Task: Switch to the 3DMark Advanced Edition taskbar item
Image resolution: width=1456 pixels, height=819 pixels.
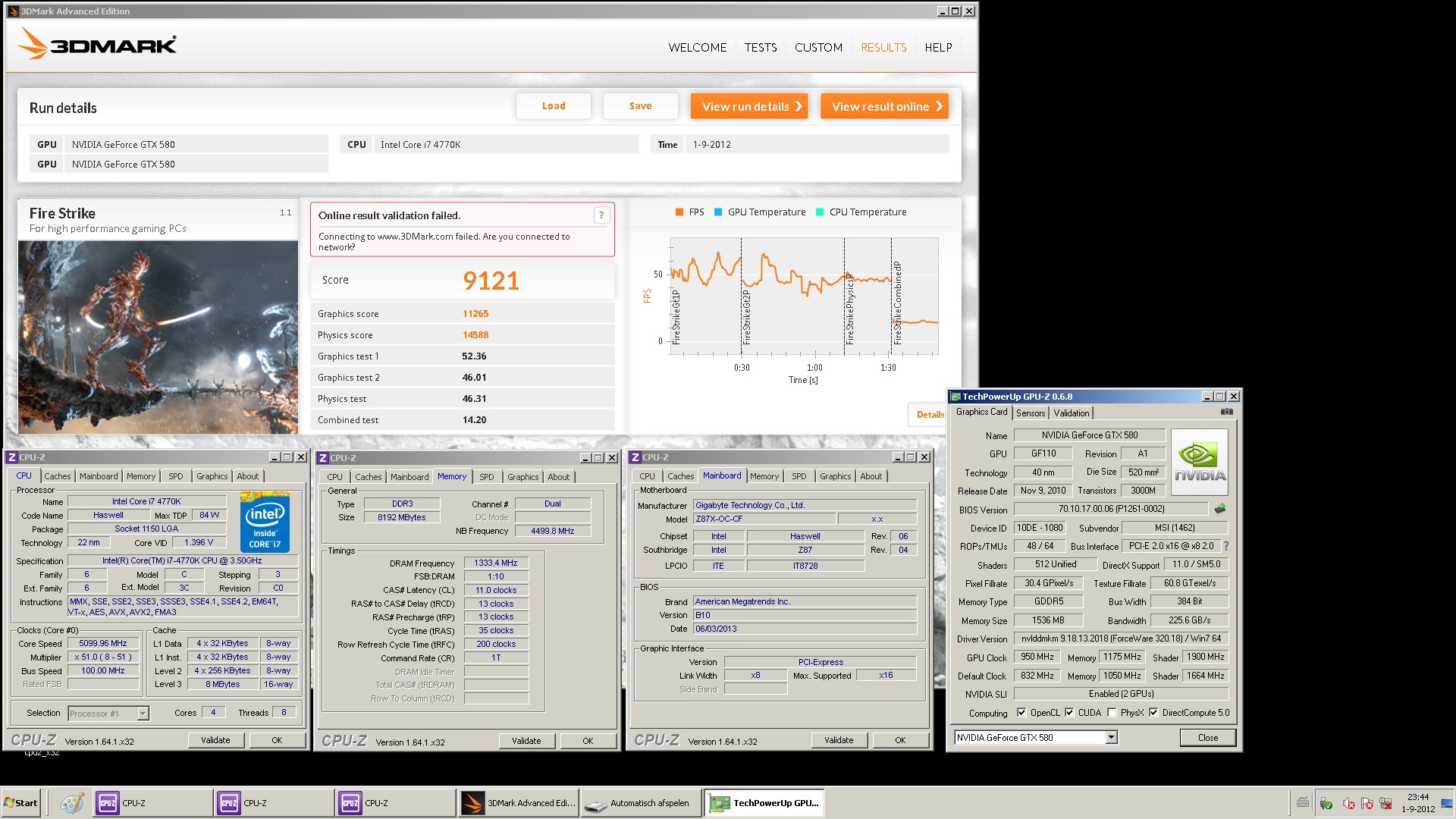Action: click(x=518, y=803)
